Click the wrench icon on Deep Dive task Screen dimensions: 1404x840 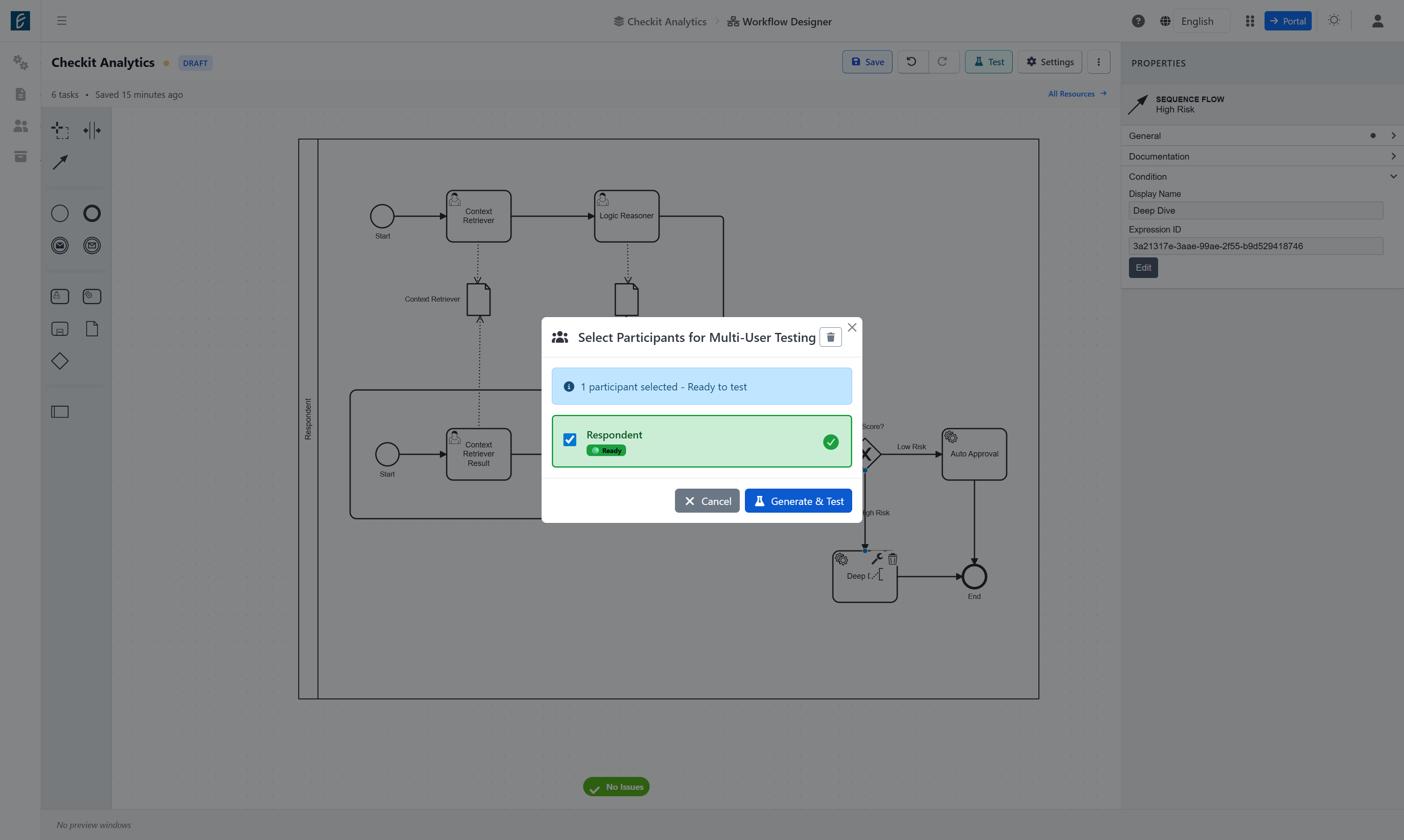pyautogui.click(x=877, y=559)
